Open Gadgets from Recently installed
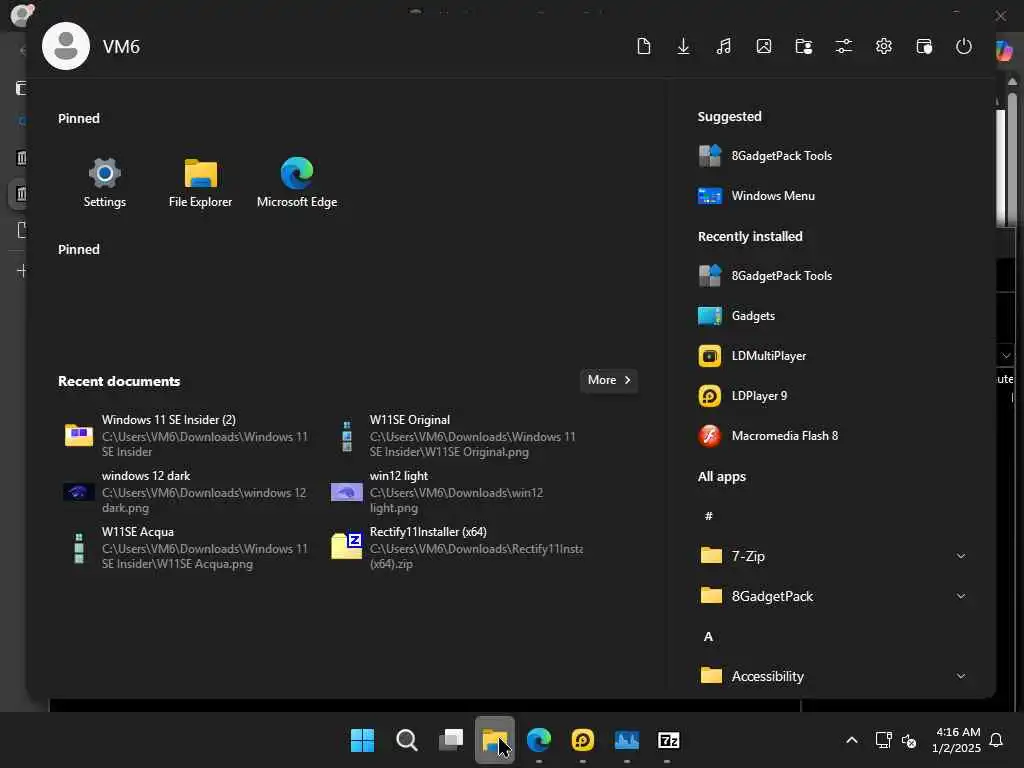The image size is (1024, 768). 737,315
